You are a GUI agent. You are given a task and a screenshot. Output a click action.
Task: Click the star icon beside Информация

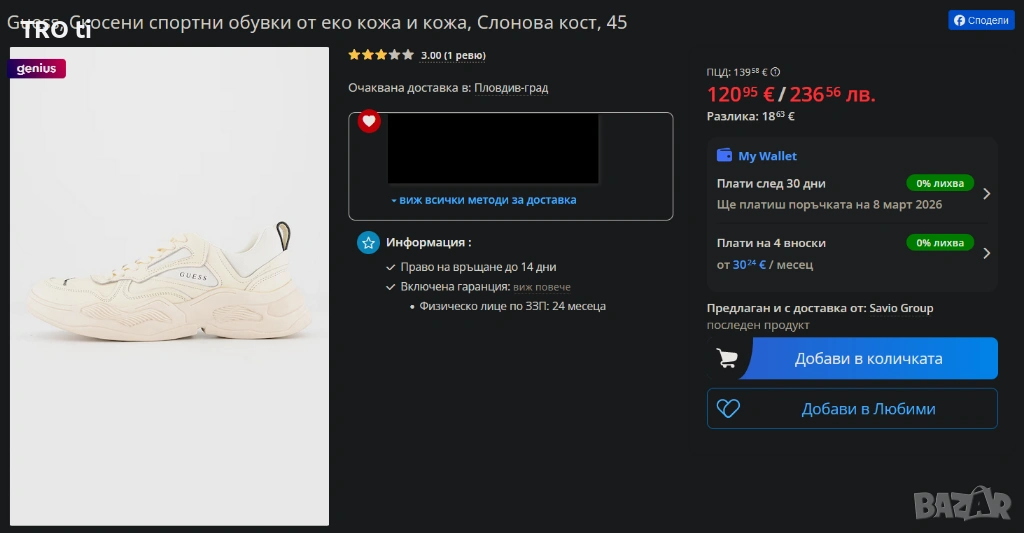pyautogui.click(x=369, y=242)
